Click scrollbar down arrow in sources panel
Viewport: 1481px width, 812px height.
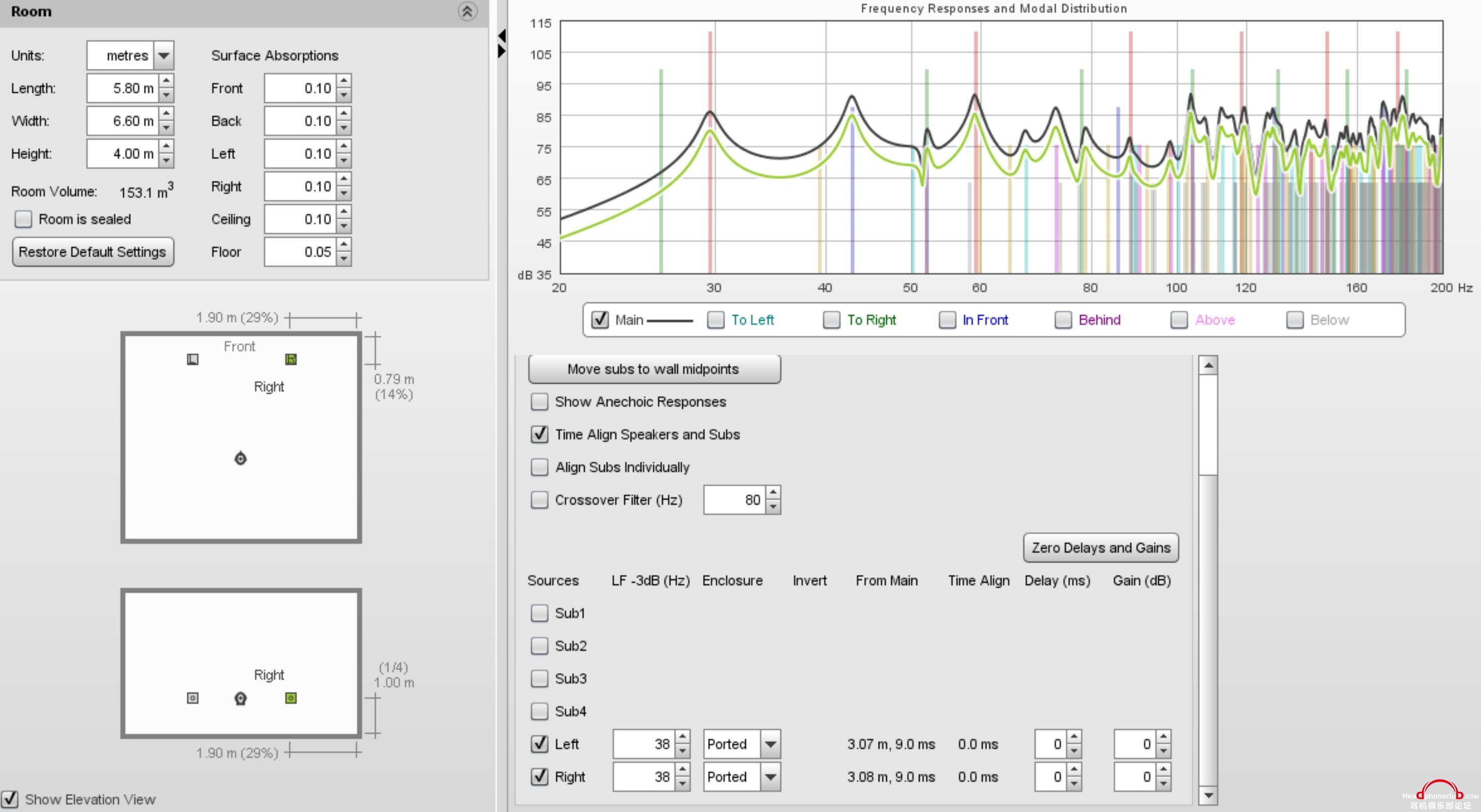coord(1208,795)
